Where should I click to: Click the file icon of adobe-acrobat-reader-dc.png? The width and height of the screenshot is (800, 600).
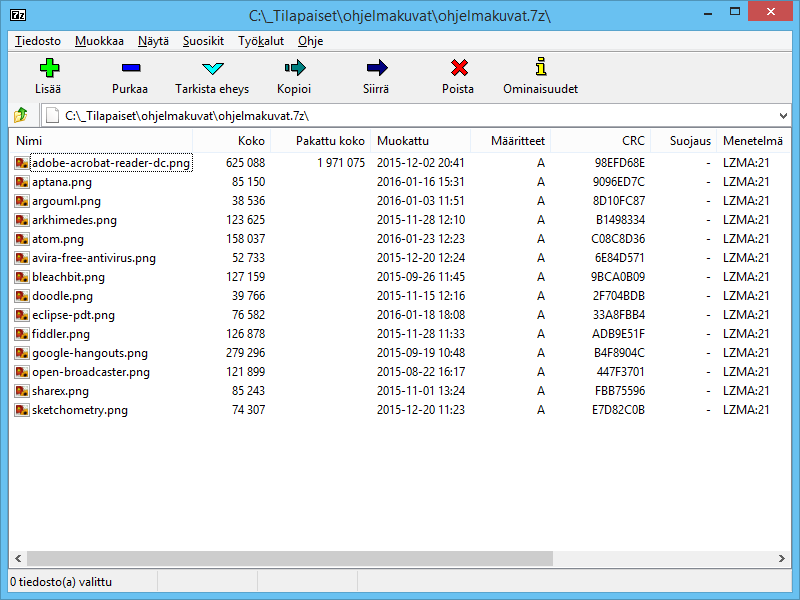click(x=21, y=163)
